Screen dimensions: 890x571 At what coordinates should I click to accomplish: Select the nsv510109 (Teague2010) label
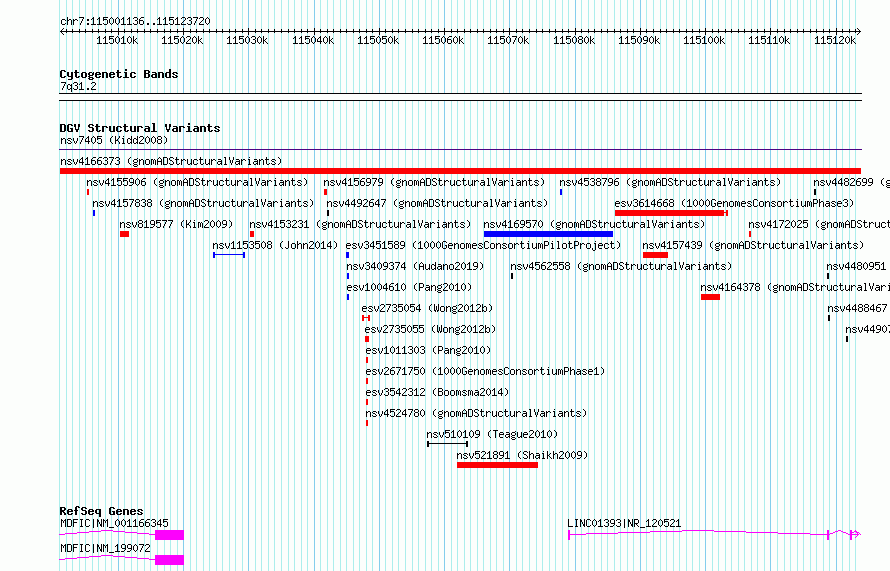click(492, 434)
